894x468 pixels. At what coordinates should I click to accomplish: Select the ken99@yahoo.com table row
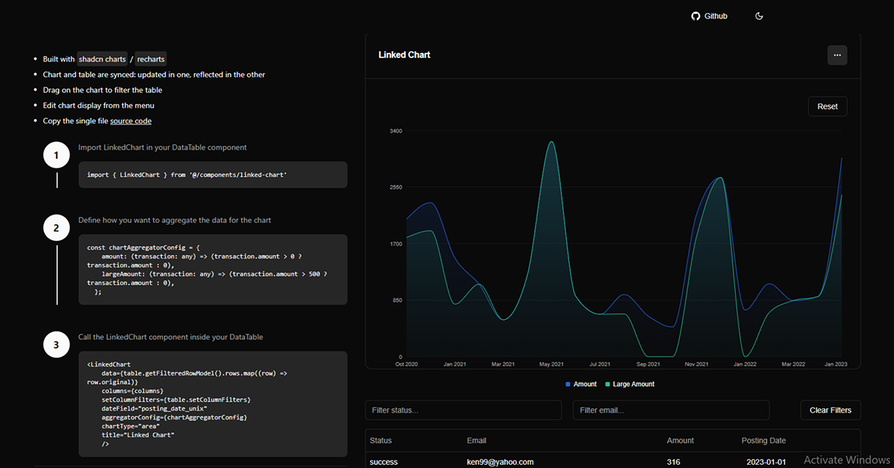(x=500, y=462)
